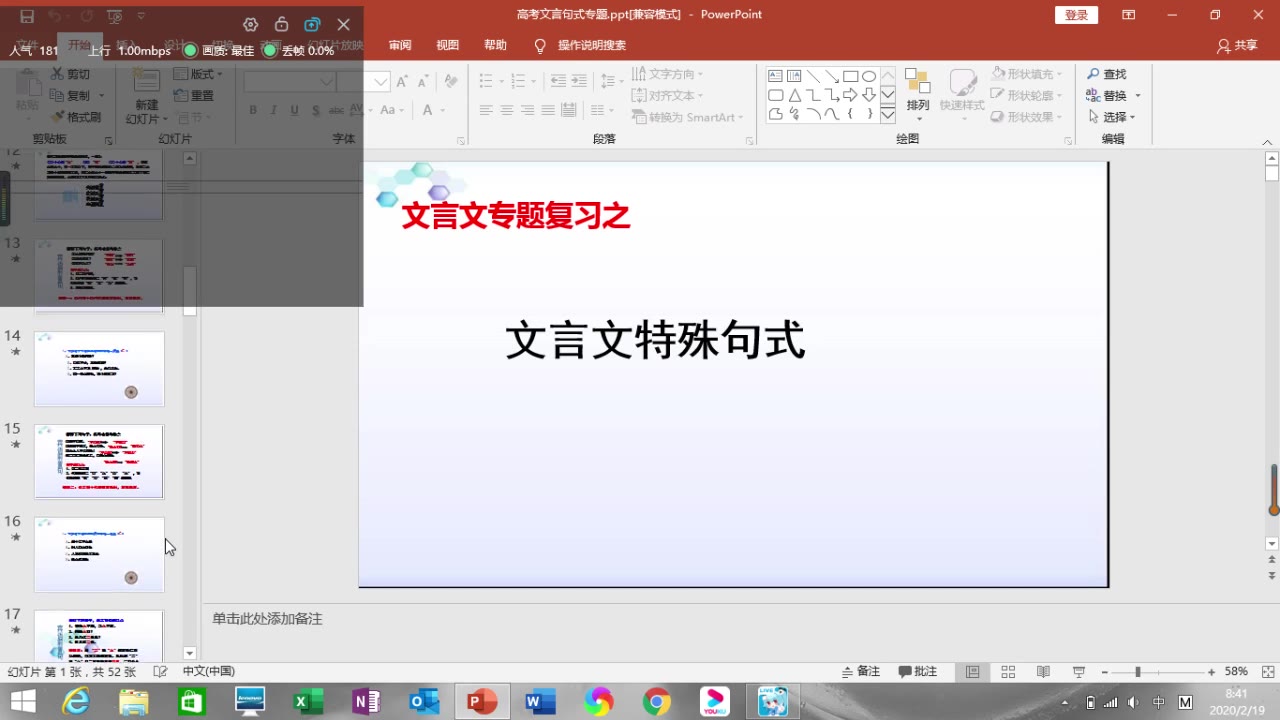Screen dimensions: 1280x720
Task: Toggle italic formatting in font group
Action: pos(274,110)
